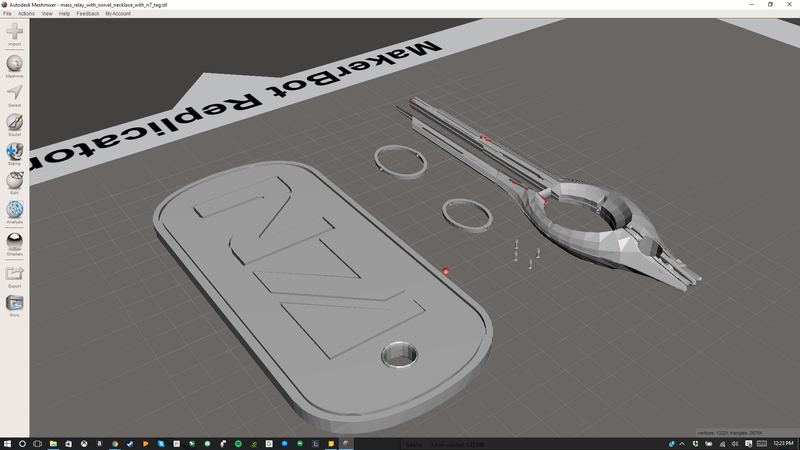The width and height of the screenshot is (800, 450).
Task: Open the View menu
Action: pos(46,14)
